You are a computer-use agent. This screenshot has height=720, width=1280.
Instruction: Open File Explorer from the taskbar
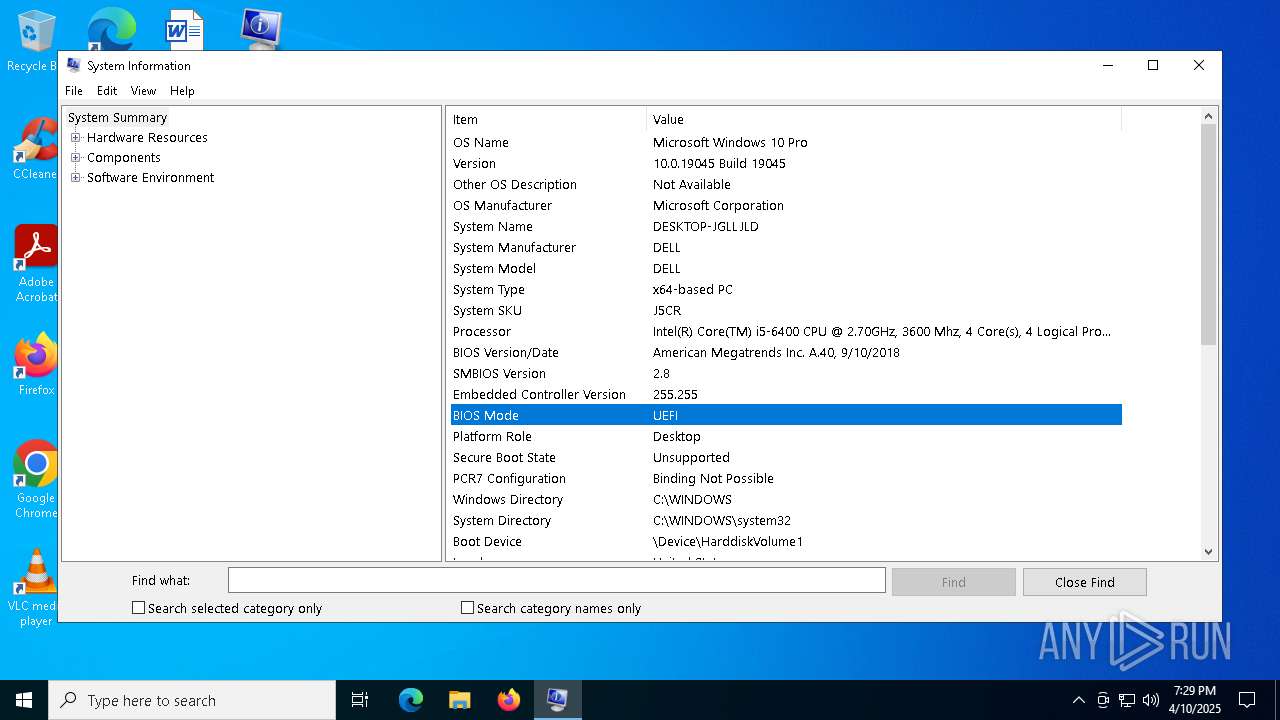click(x=459, y=700)
